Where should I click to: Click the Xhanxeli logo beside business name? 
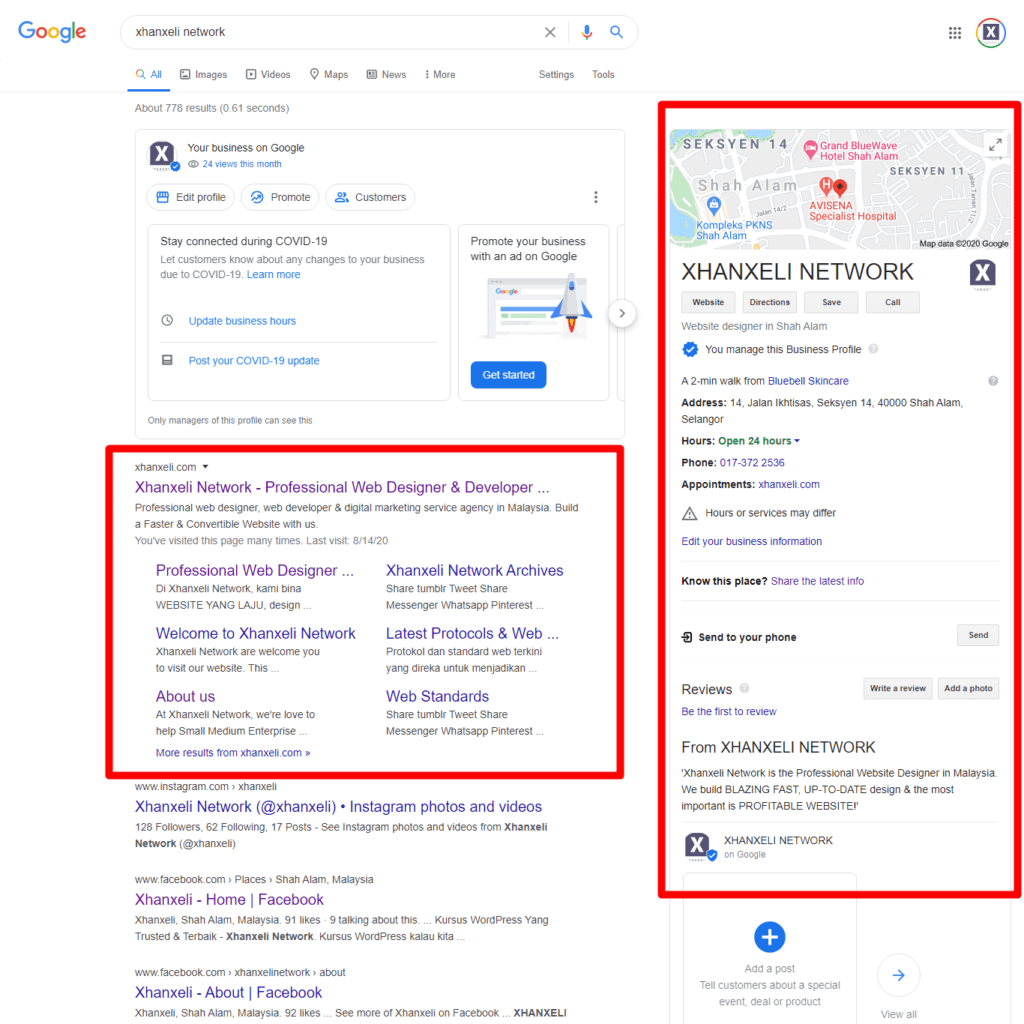coord(982,274)
